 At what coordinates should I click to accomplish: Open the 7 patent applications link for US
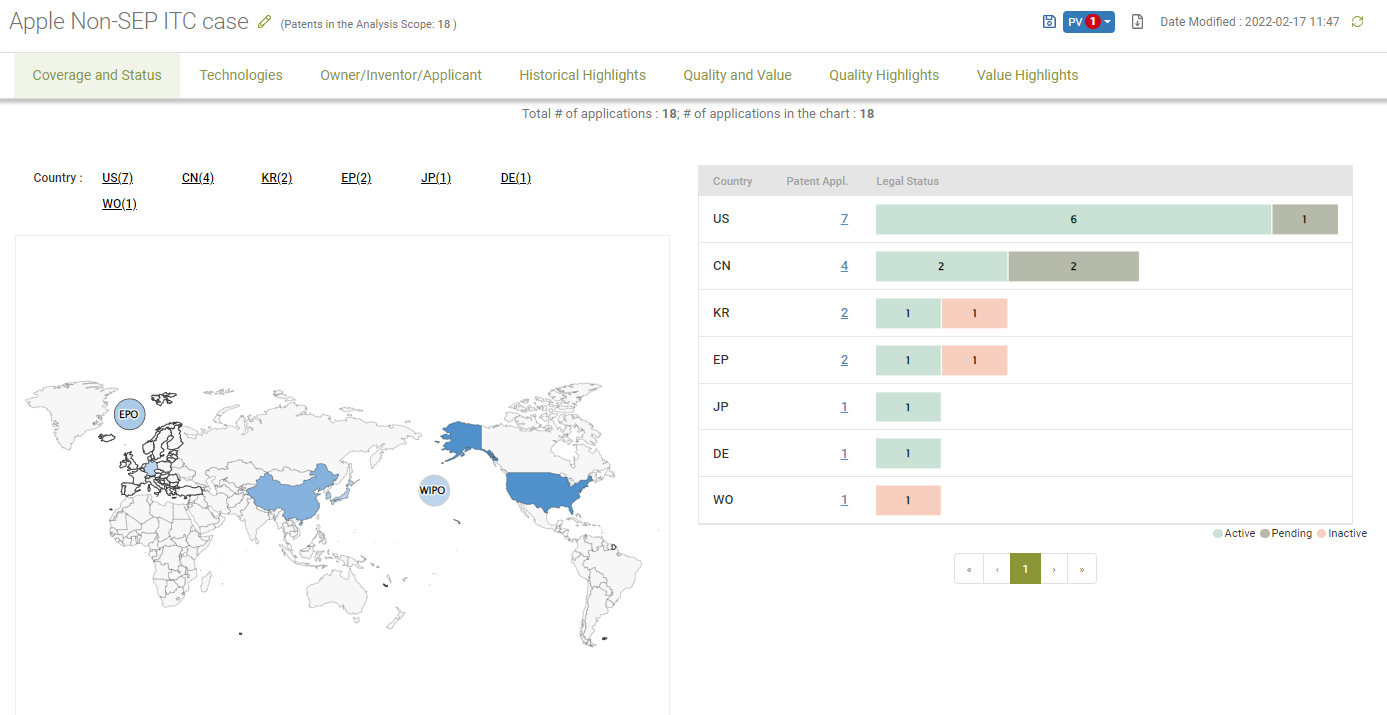[x=844, y=219]
